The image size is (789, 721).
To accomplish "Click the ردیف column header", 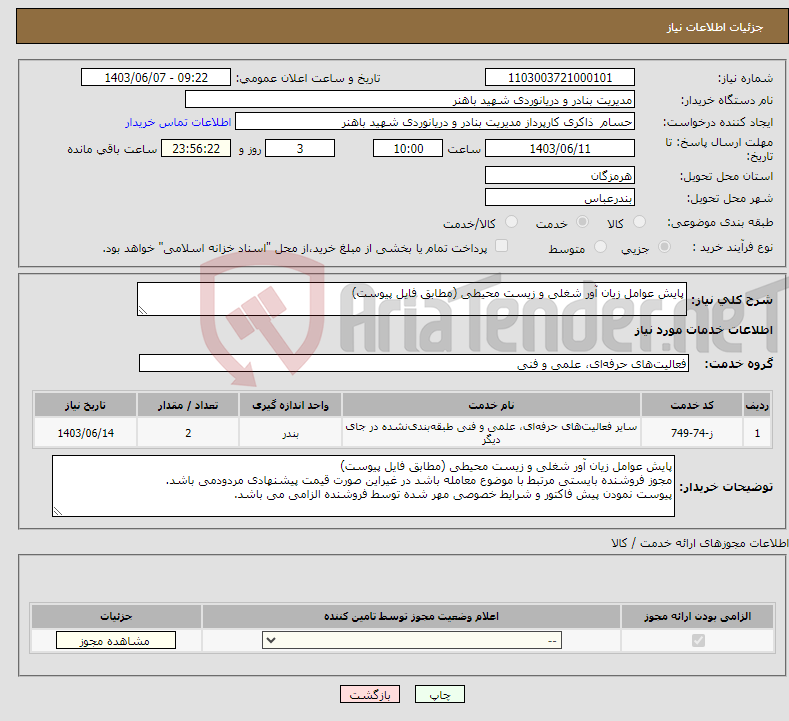I will [757, 405].
